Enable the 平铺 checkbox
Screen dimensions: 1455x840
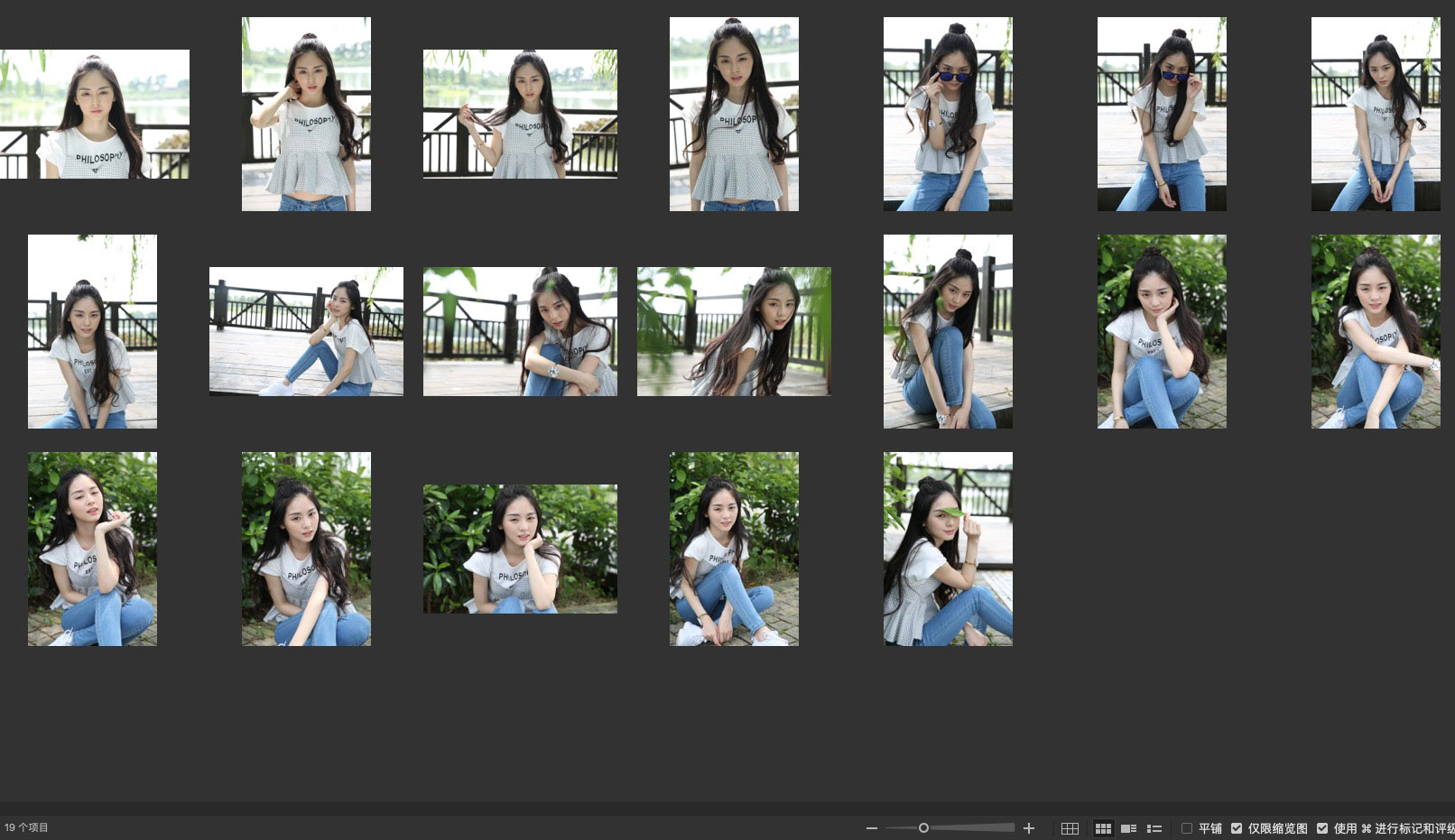point(1187,828)
